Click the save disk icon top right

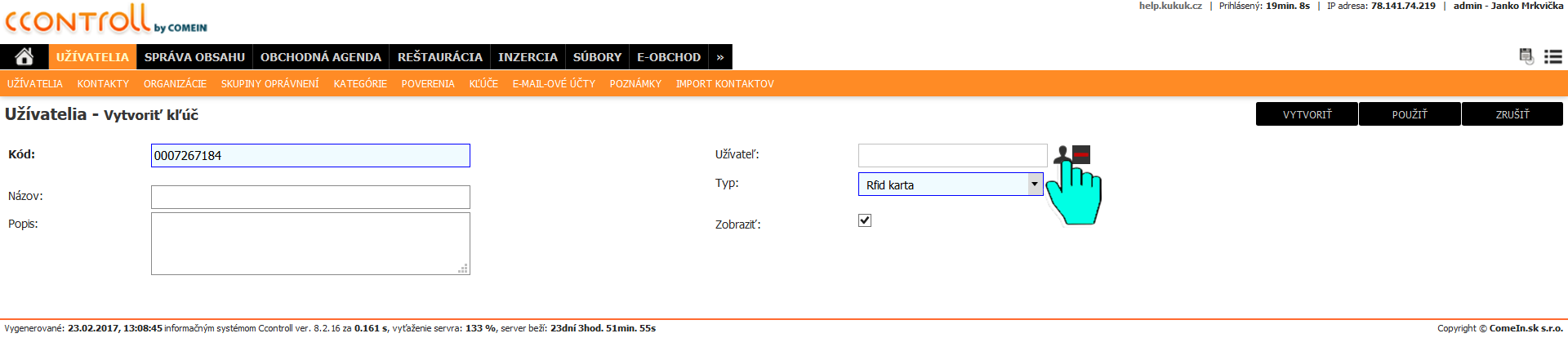point(1526,56)
